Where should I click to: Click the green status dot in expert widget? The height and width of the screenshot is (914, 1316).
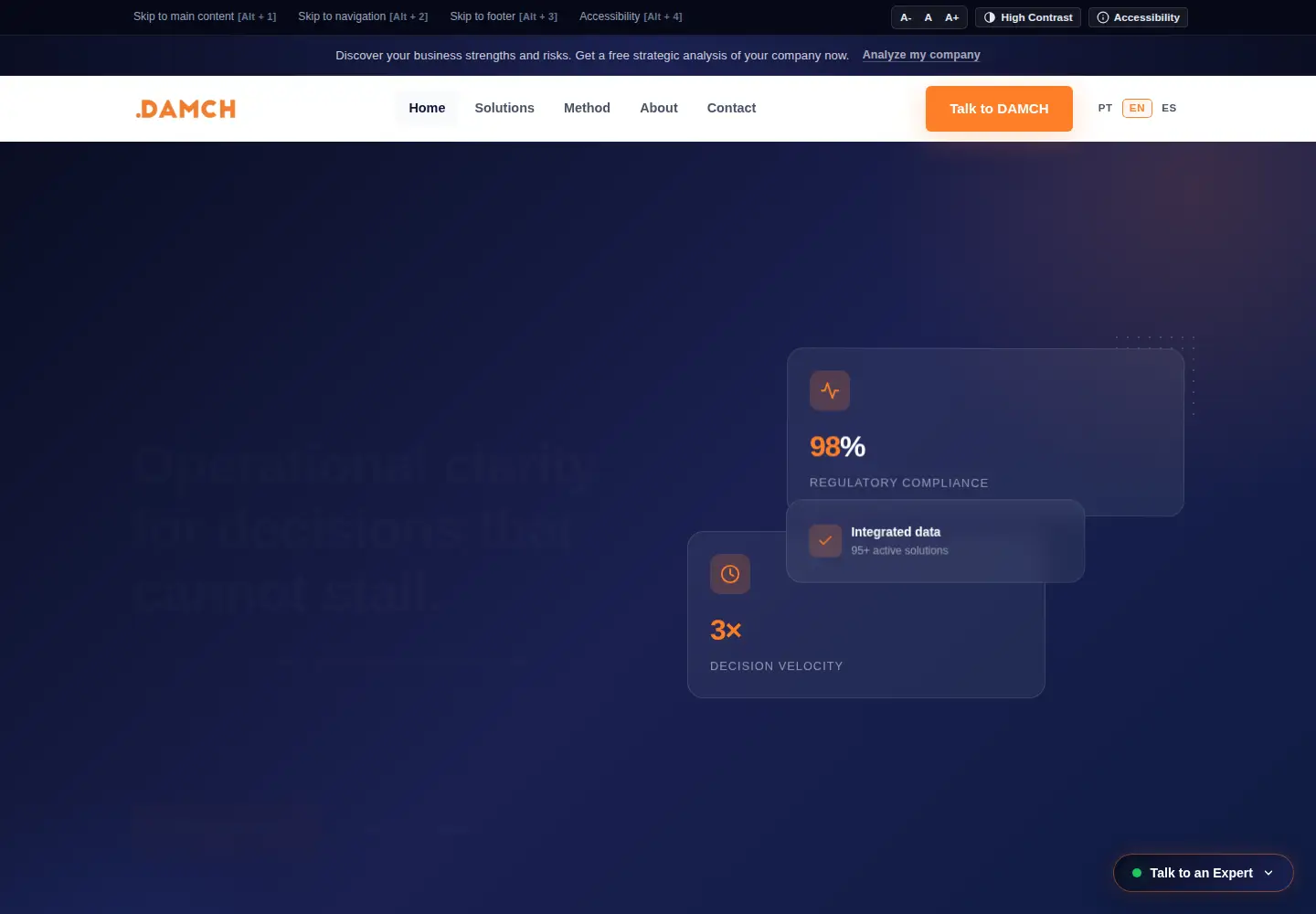[1137, 873]
